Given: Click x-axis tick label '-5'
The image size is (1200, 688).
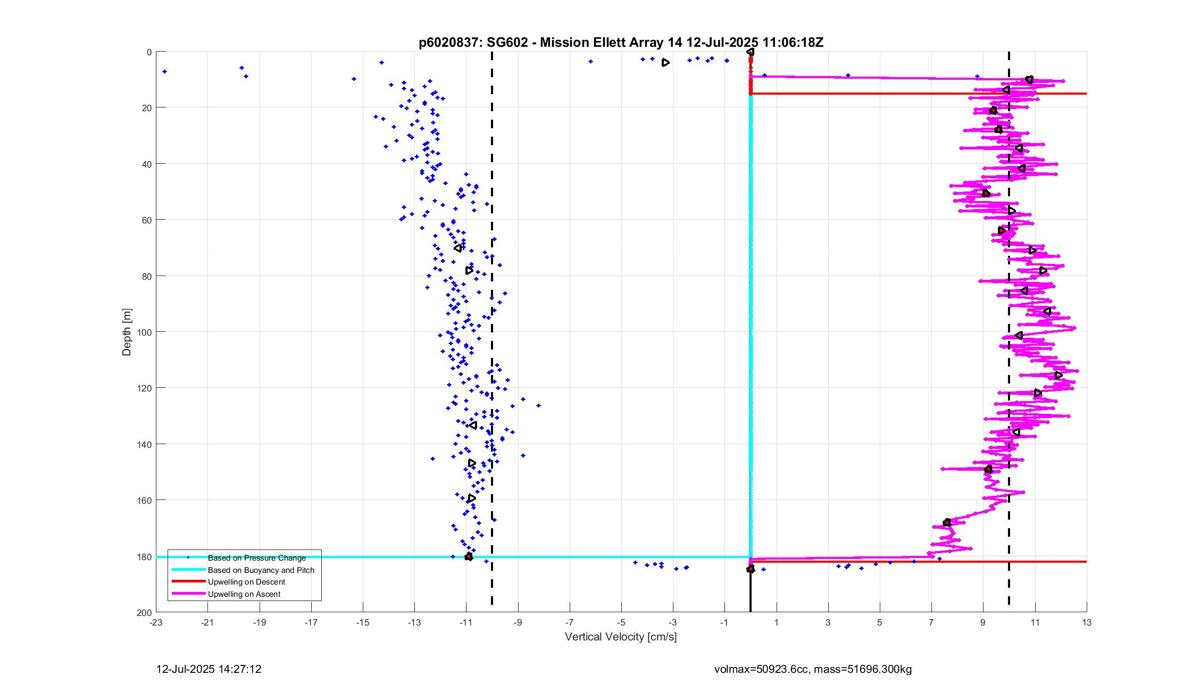Looking at the screenshot, I should [x=621, y=623].
